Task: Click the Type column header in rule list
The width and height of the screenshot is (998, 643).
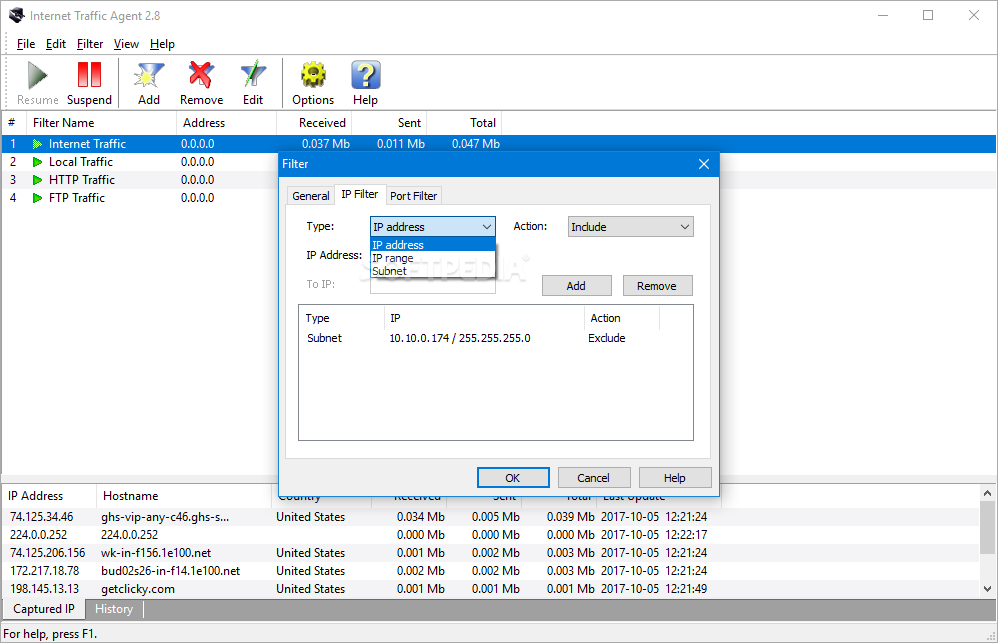Action: pos(342,318)
